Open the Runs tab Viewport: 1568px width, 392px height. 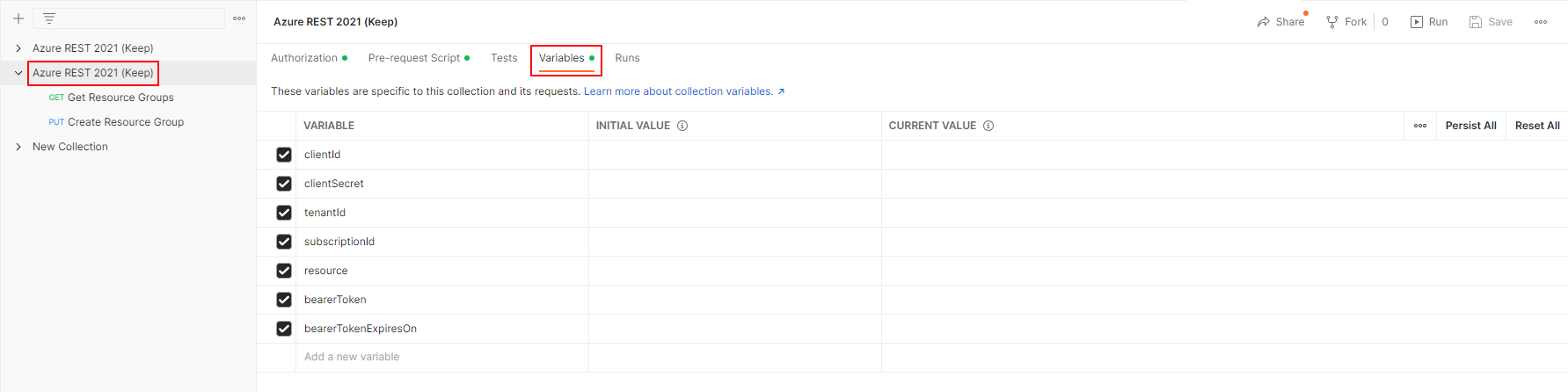pos(627,58)
